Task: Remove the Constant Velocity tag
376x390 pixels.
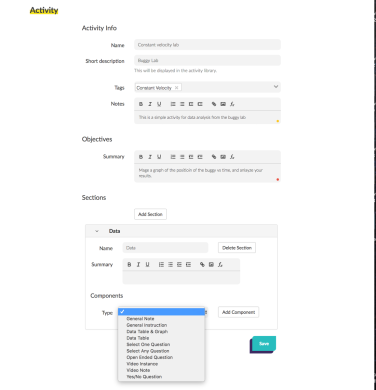Action: click(177, 88)
